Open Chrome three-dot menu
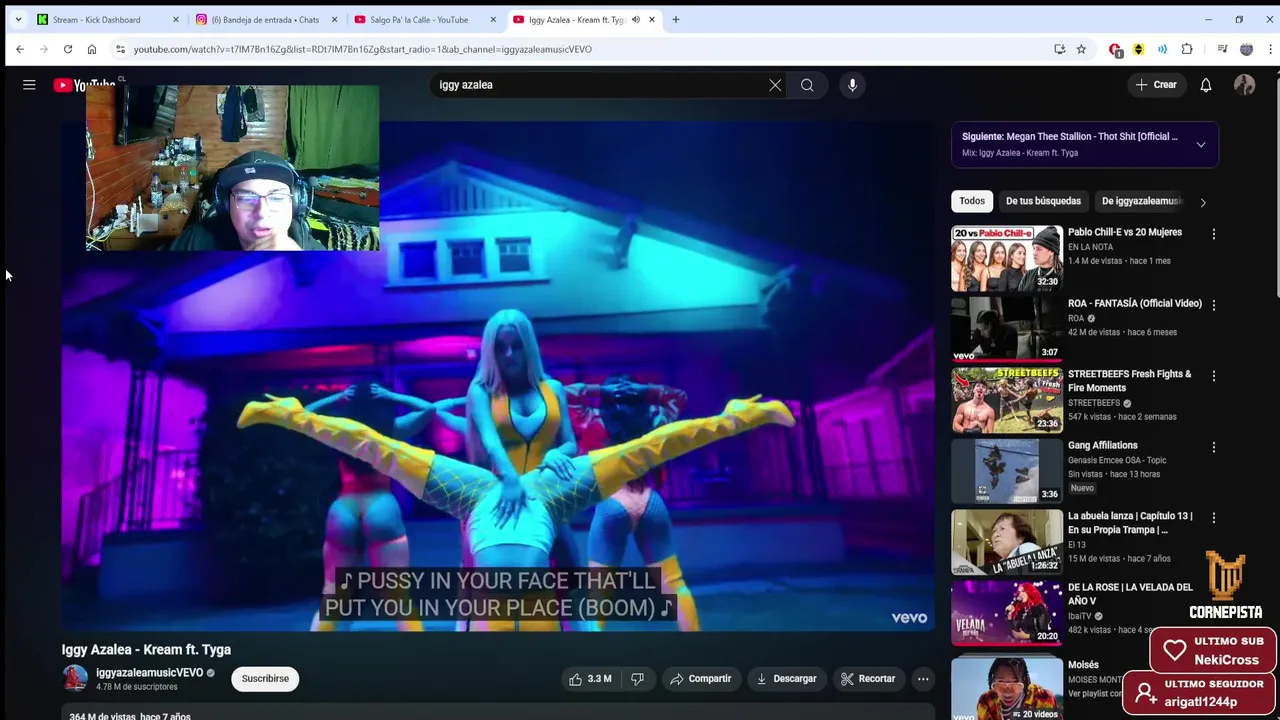 point(1270,49)
